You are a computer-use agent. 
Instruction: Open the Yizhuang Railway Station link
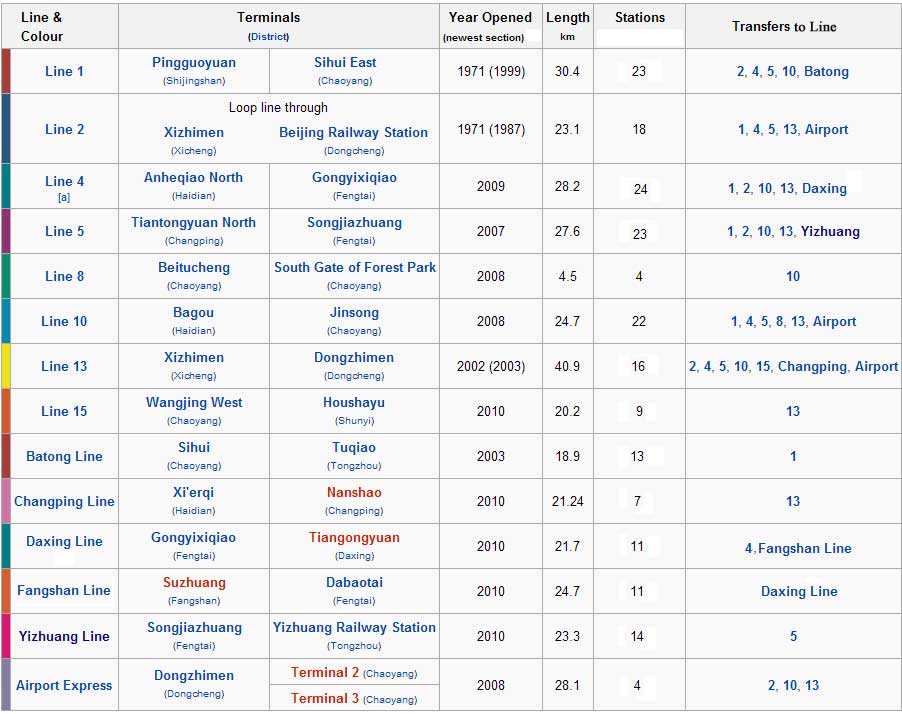coord(354,627)
